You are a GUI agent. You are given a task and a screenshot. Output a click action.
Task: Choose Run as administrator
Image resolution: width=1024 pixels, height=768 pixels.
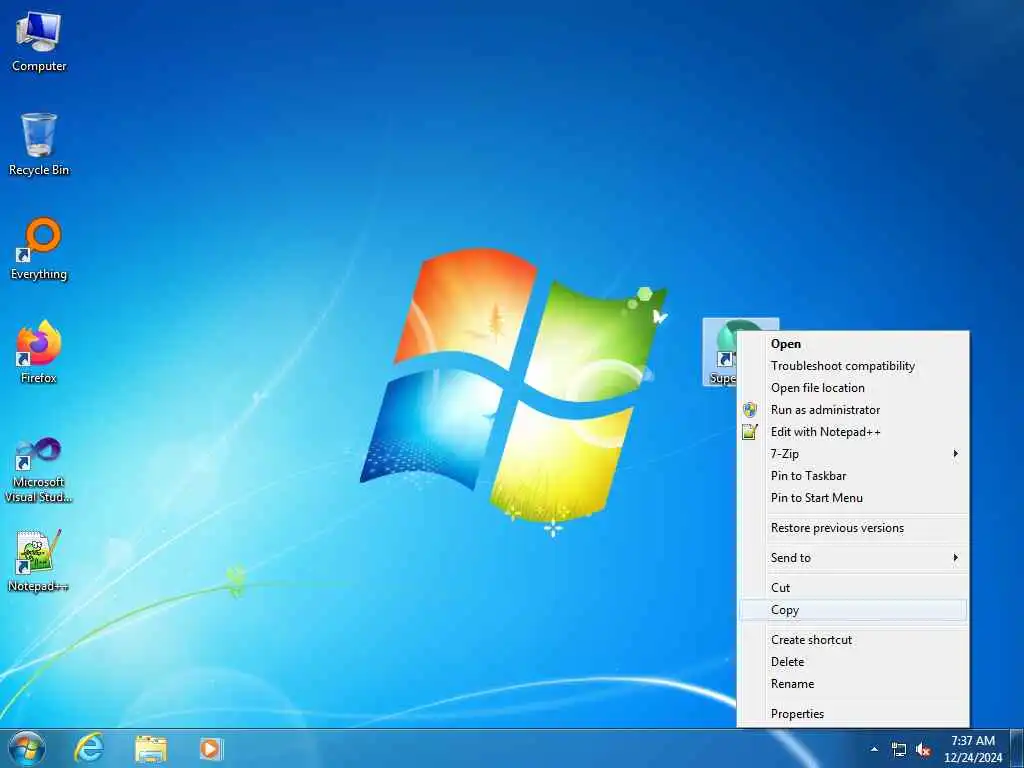point(853,410)
